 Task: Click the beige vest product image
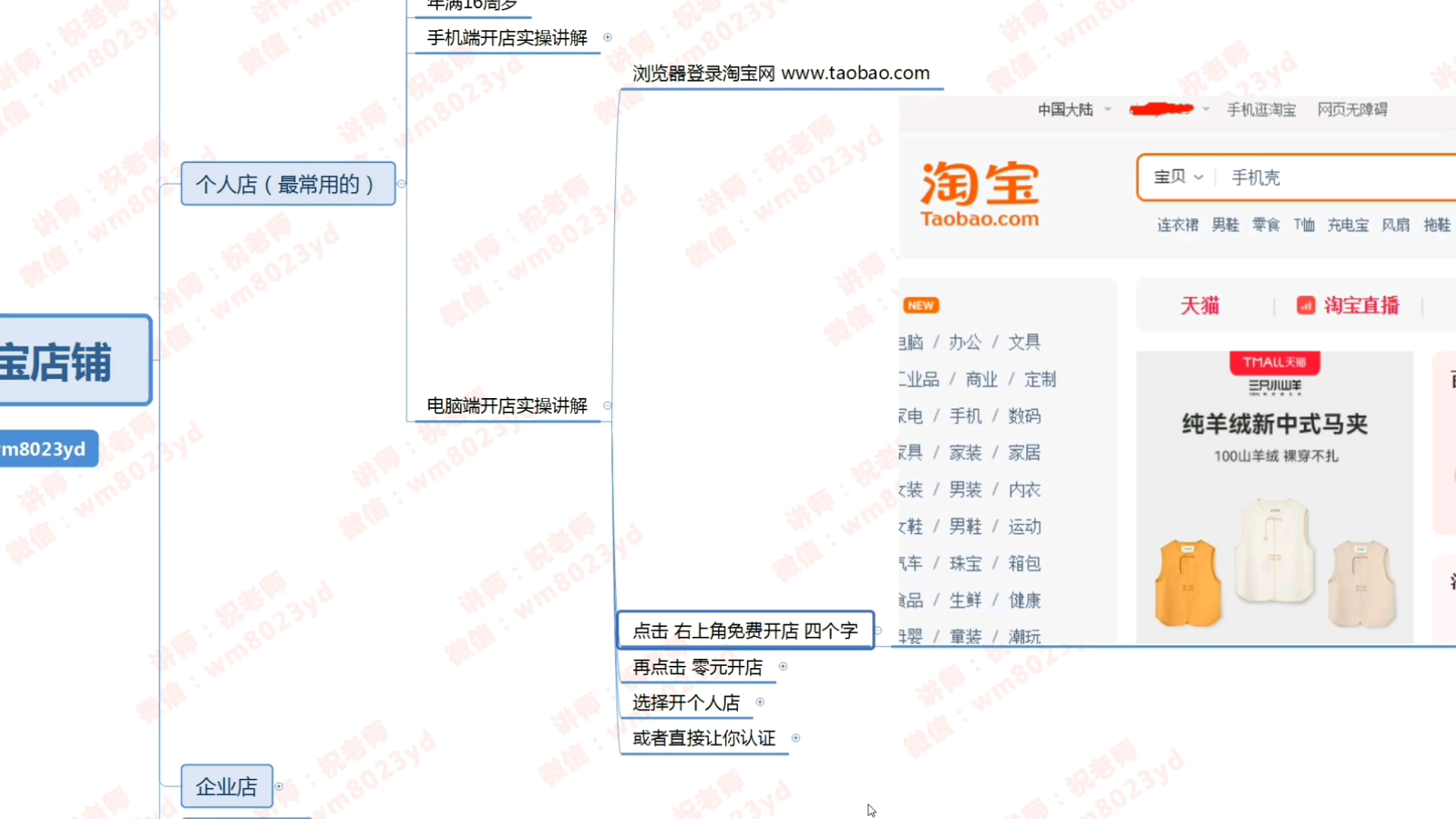pos(1362,582)
